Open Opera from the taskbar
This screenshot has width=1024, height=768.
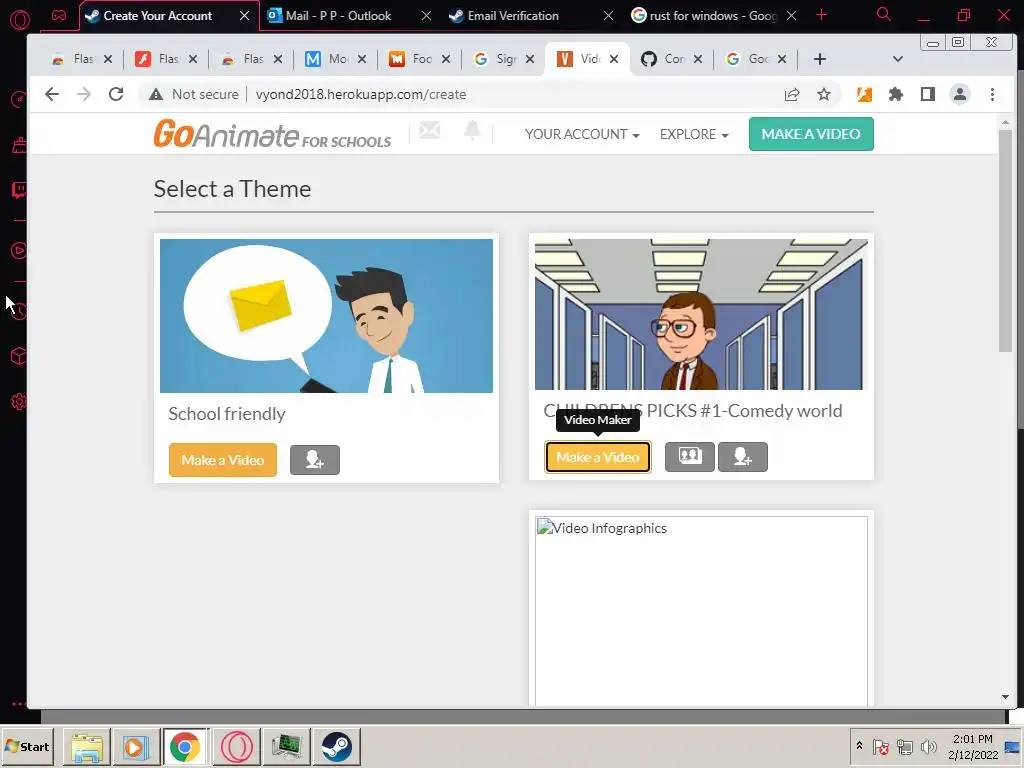(236, 746)
